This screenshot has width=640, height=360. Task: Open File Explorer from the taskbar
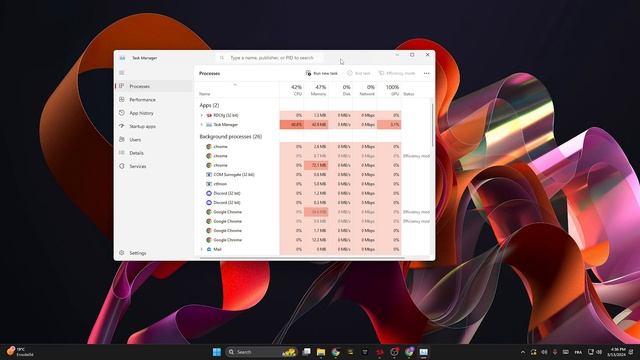click(x=321, y=352)
